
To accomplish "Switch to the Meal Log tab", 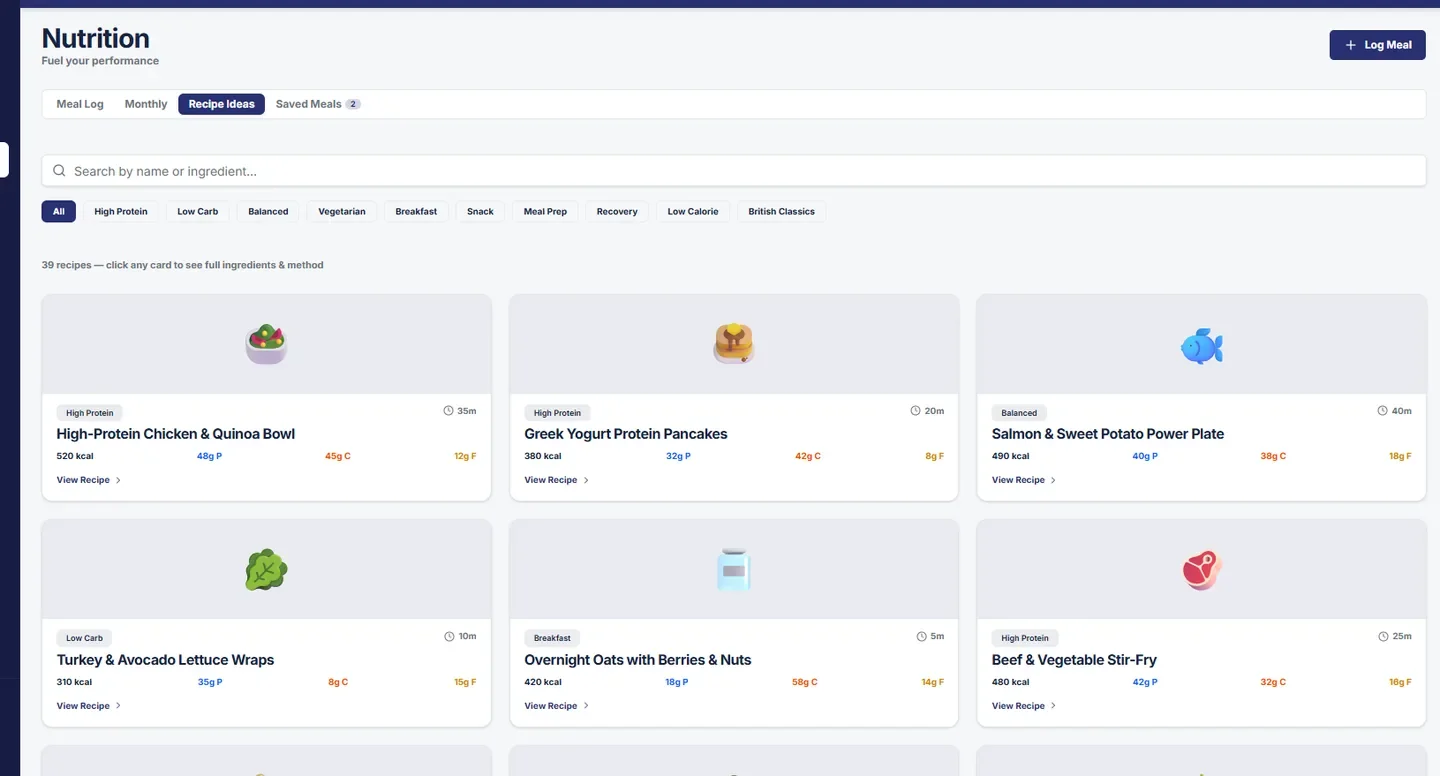I will (80, 104).
